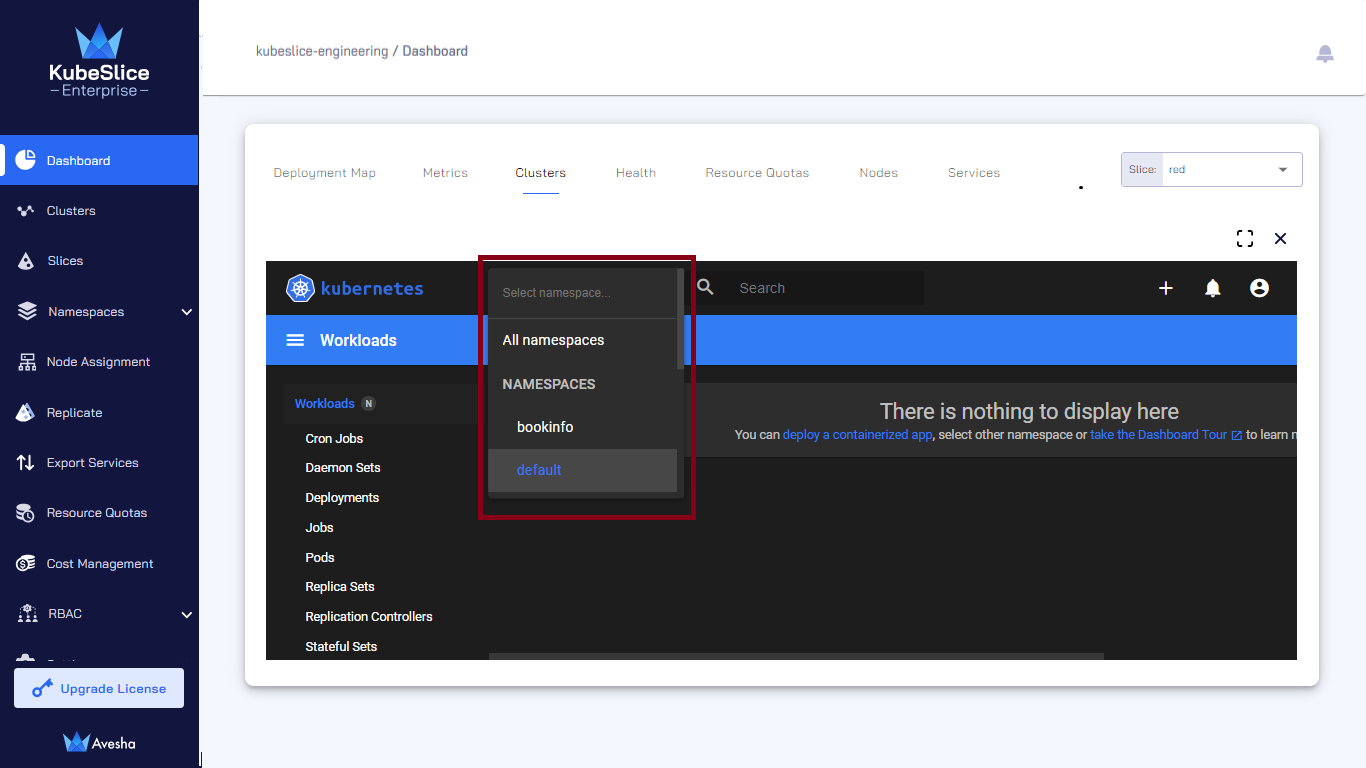Screen dimensions: 1366x768
Task: Click the namespace dropdown scrollbar
Action: tap(681, 318)
